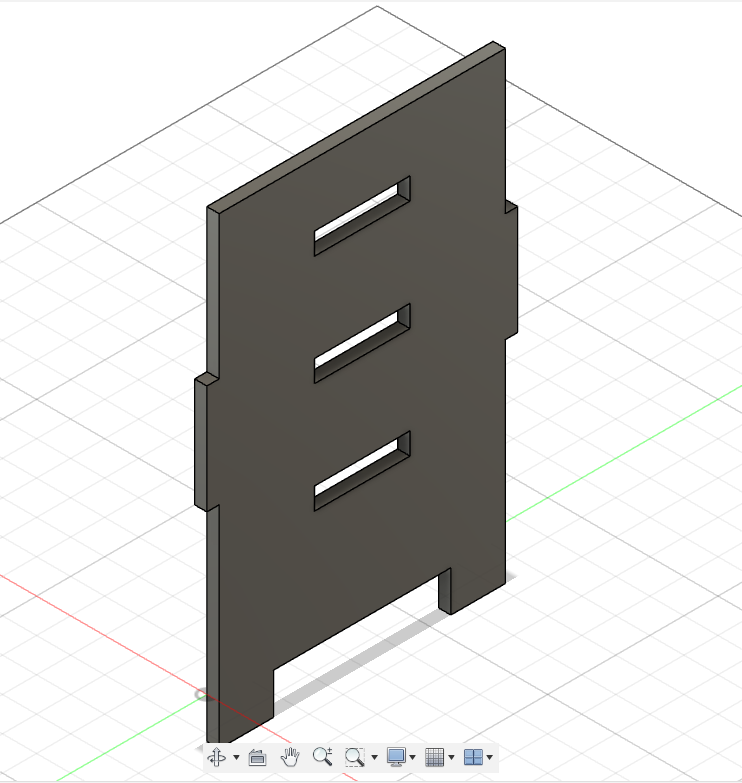Select the top rectangular slot cutout
The image size is (742, 783).
[x=362, y=216]
